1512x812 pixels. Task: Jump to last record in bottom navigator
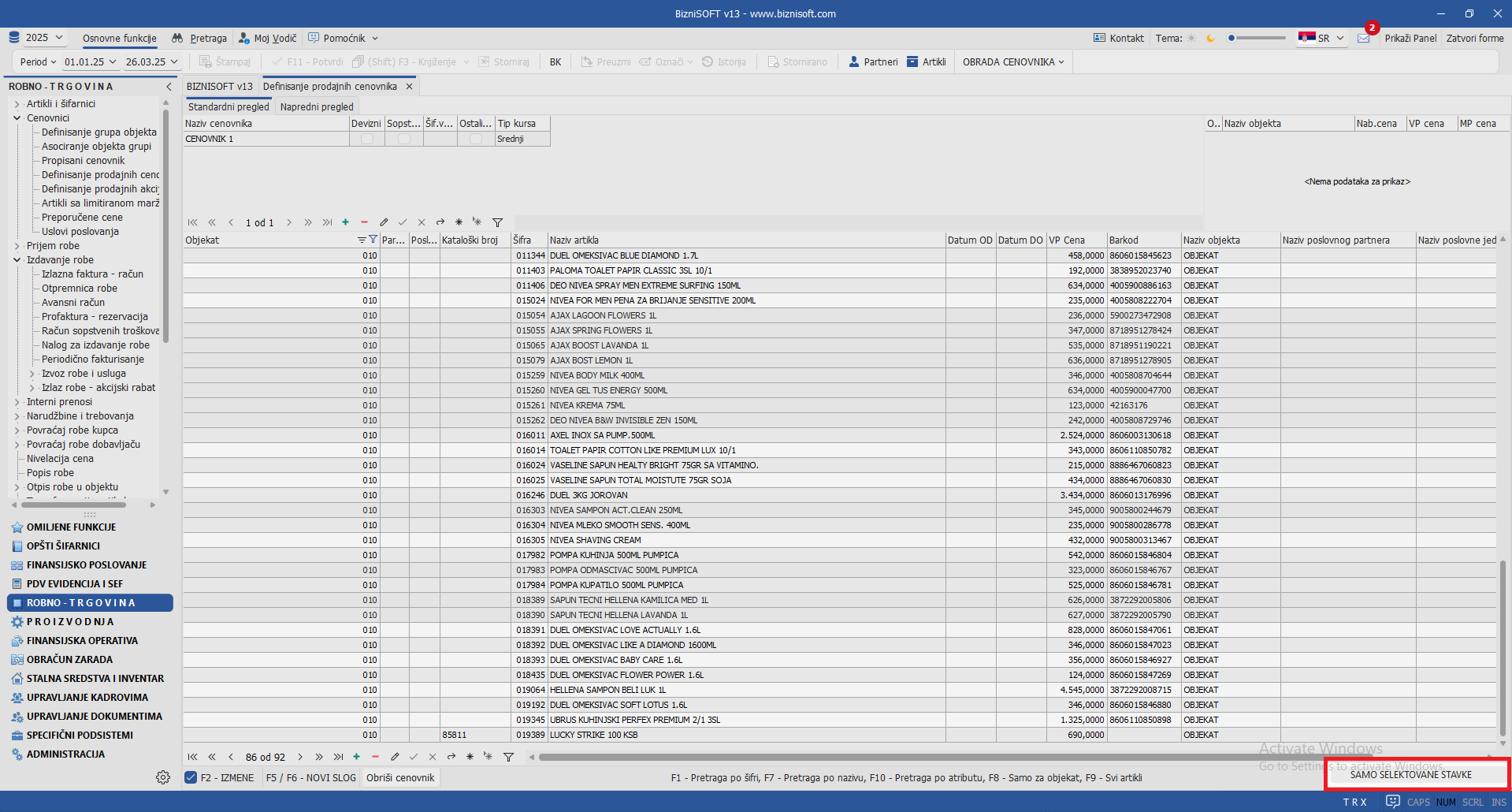[x=338, y=757]
